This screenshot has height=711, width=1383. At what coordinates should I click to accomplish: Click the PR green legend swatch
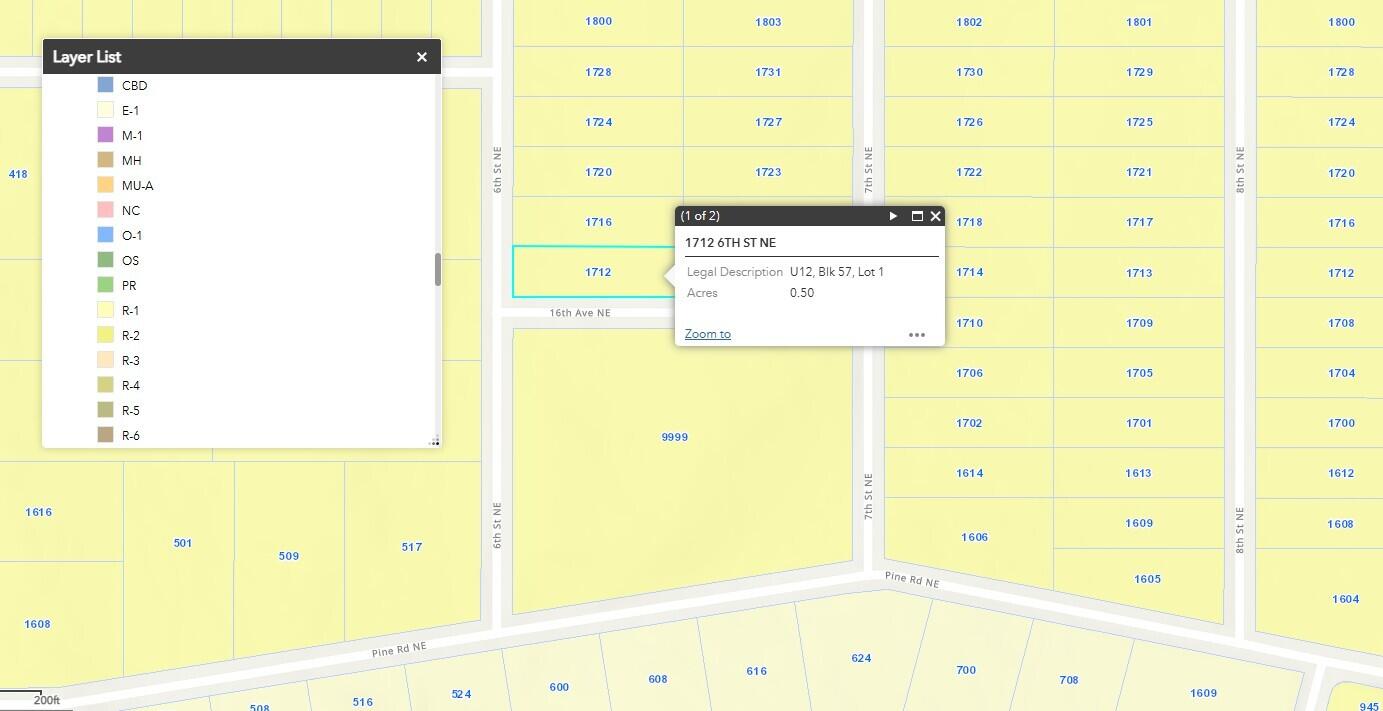click(105, 285)
